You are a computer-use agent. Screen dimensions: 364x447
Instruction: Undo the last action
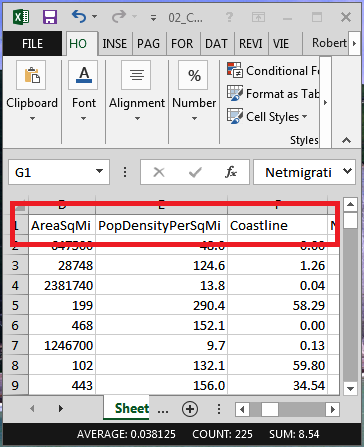tap(79, 16)
